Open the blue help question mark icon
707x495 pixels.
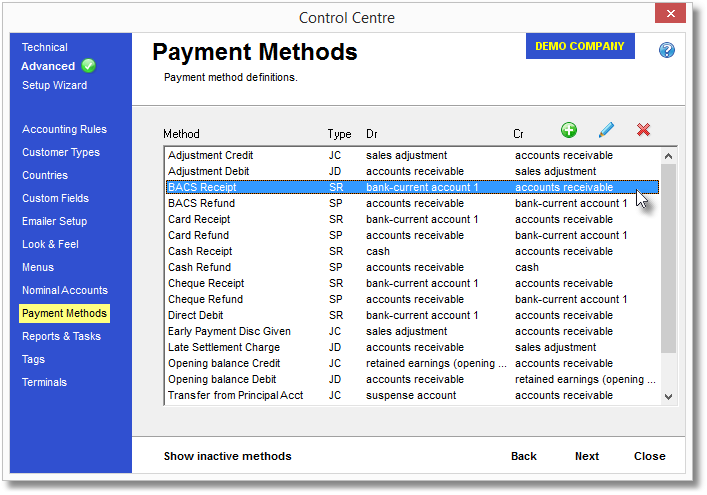666,50
